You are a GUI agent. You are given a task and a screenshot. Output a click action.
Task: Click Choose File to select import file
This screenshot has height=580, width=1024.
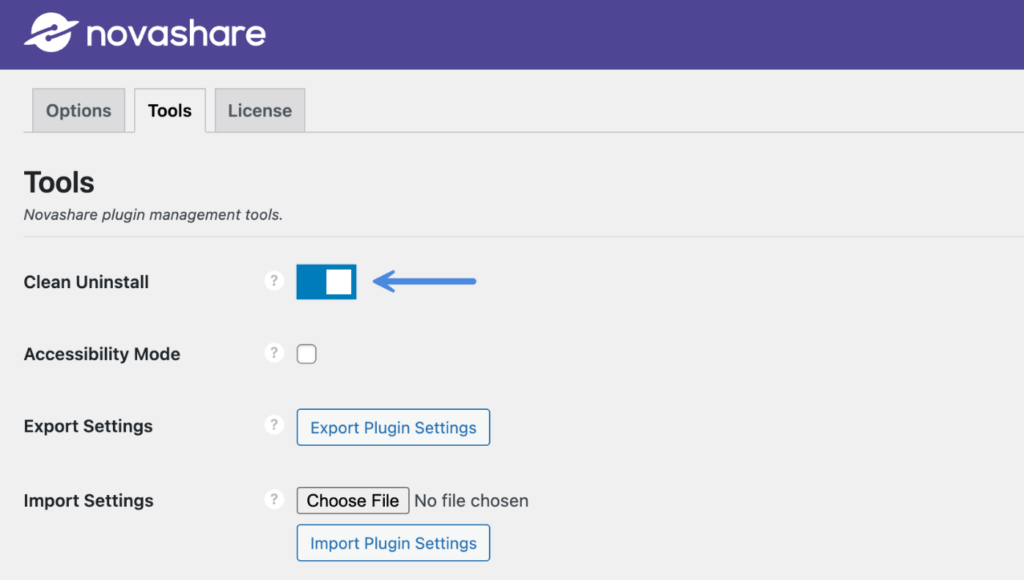pyautogui.click(x=353, y=500)
